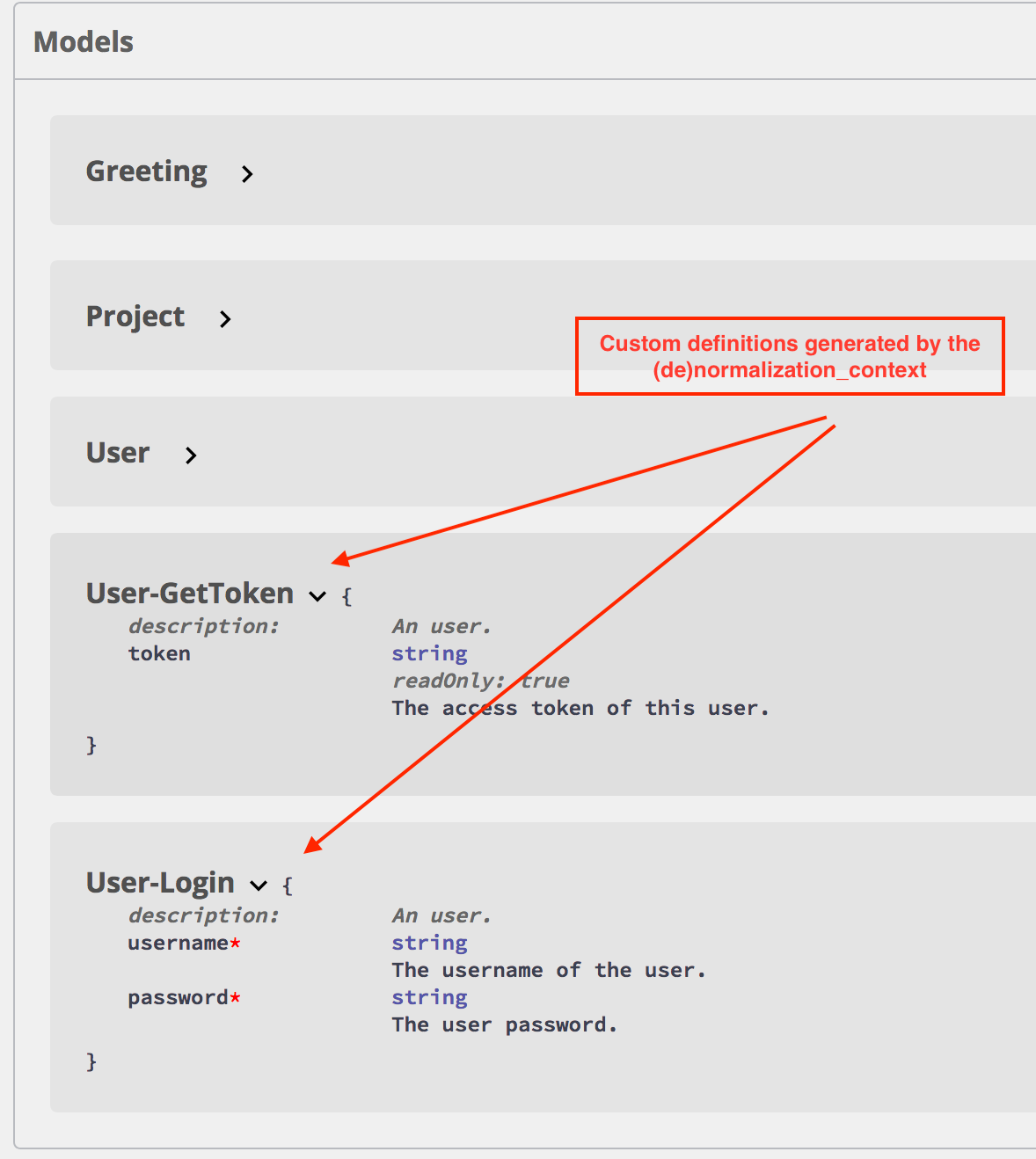
Task: Click the Project model chevron icon
Action: point(225,319)
